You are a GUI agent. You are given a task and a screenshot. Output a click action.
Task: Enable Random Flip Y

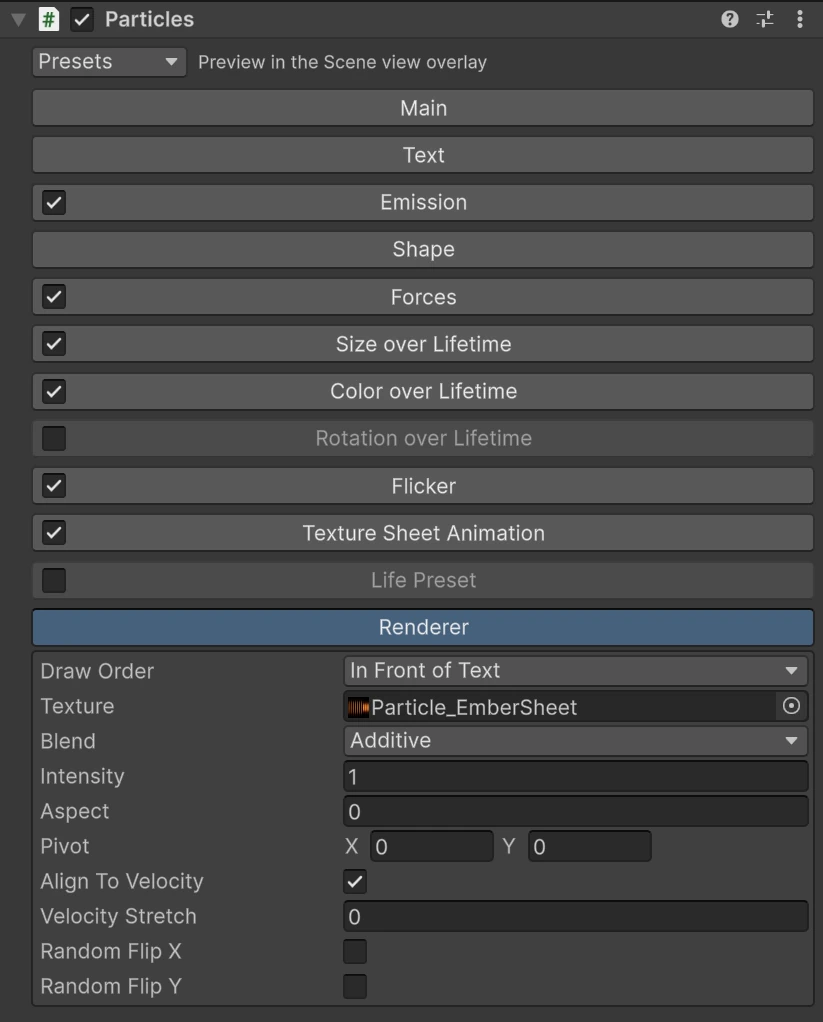pyautogui.click(x=355, y=986)
